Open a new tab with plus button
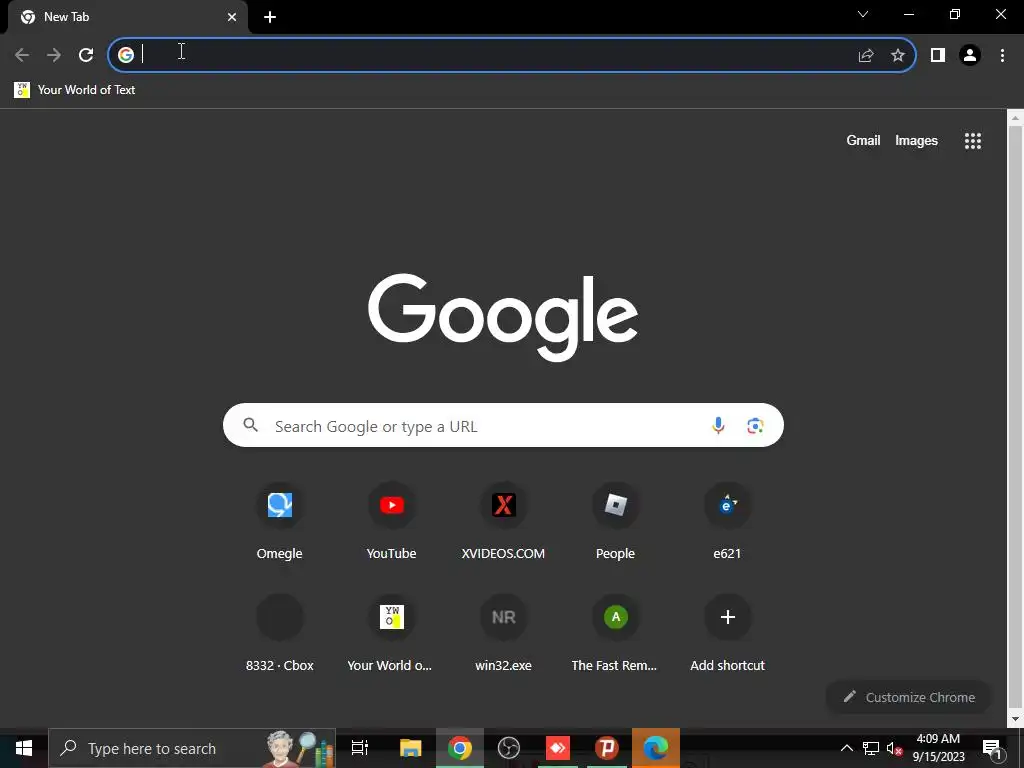 pyautogui.click(x=270, y=17)
